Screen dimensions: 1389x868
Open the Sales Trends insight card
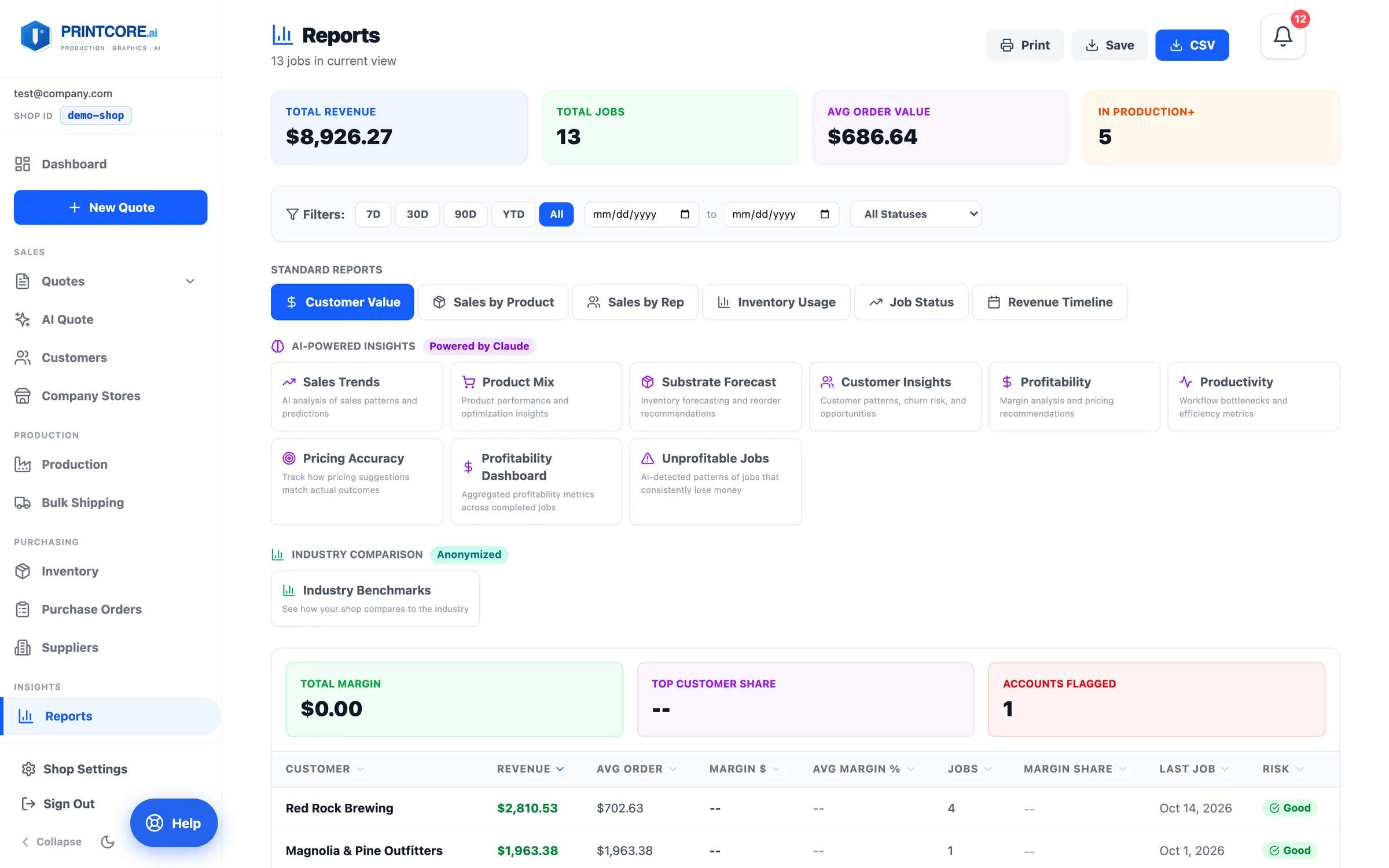[357, 396]
